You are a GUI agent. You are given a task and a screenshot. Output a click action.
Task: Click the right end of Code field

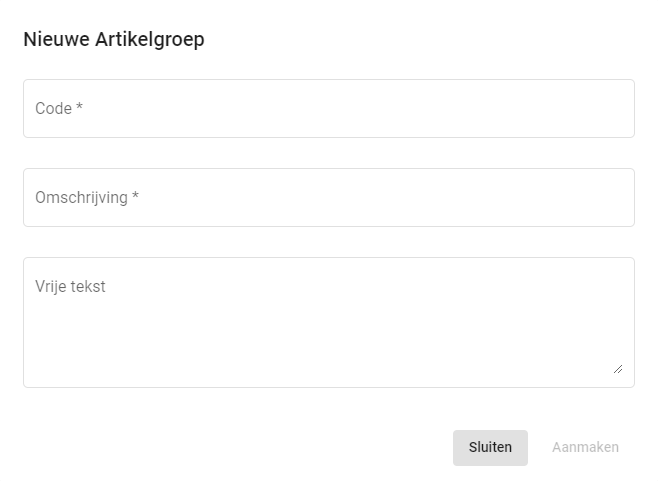point(610,108)
